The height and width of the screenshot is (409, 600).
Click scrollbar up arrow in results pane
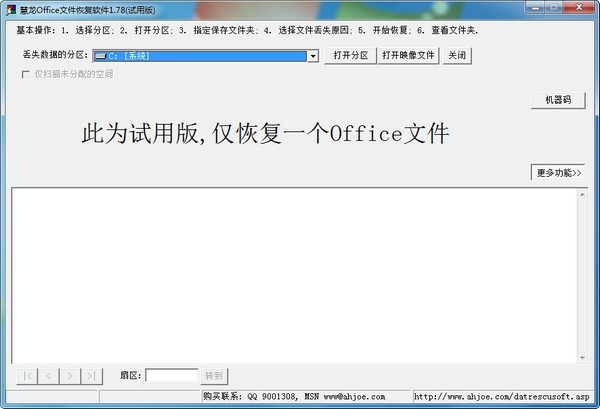tap(582, 194)
